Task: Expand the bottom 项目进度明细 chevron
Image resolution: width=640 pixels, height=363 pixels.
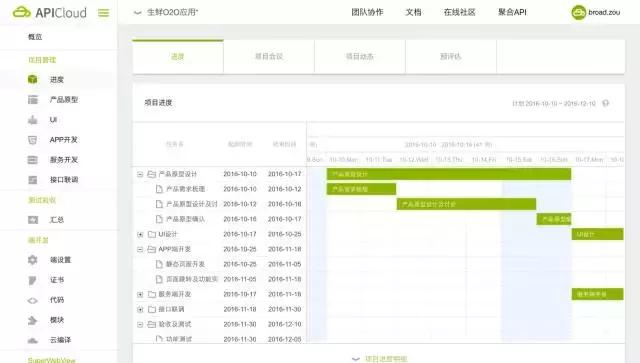Action: [356, 359]
